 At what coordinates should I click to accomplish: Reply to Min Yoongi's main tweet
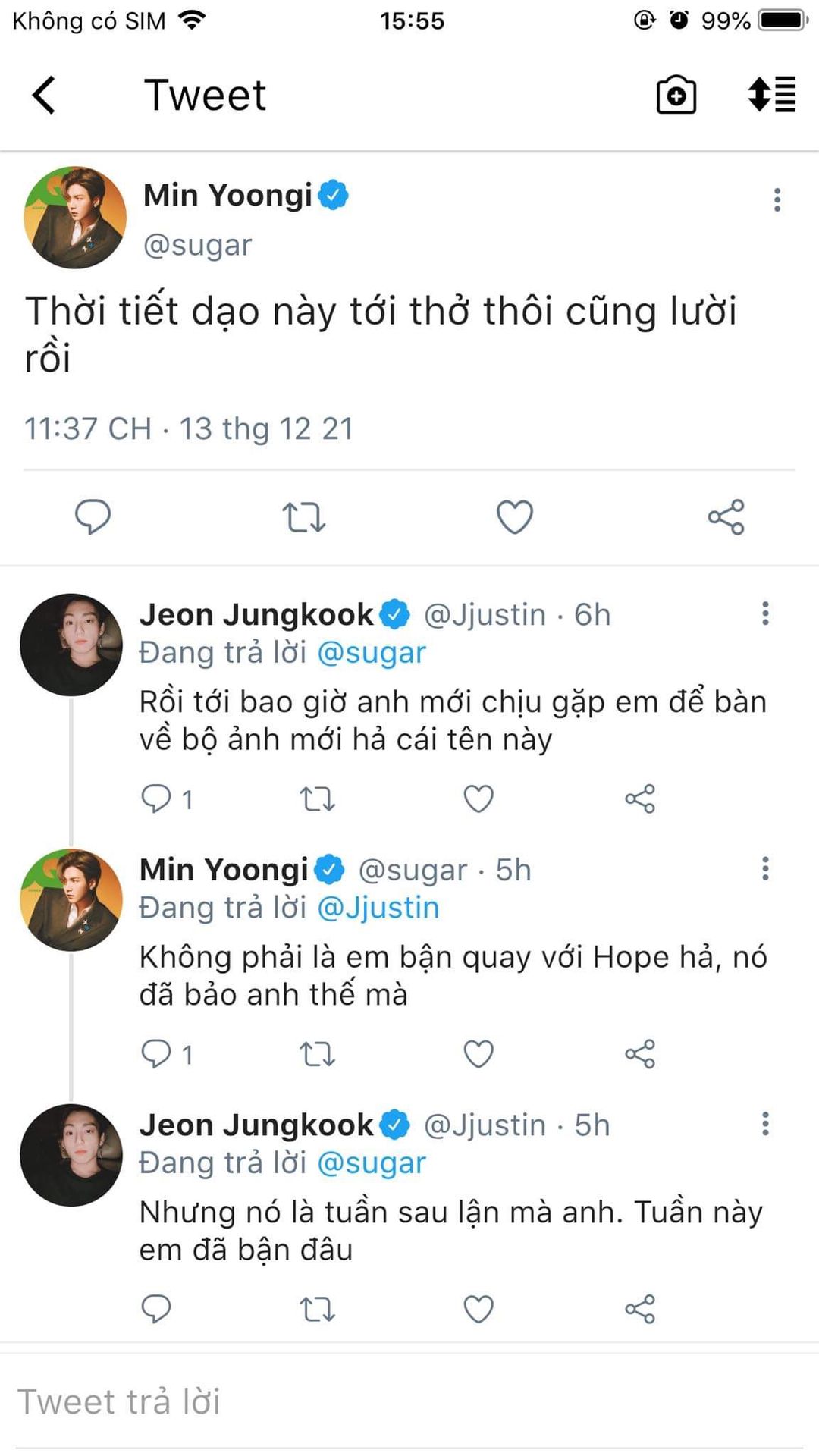pos(93,517)
